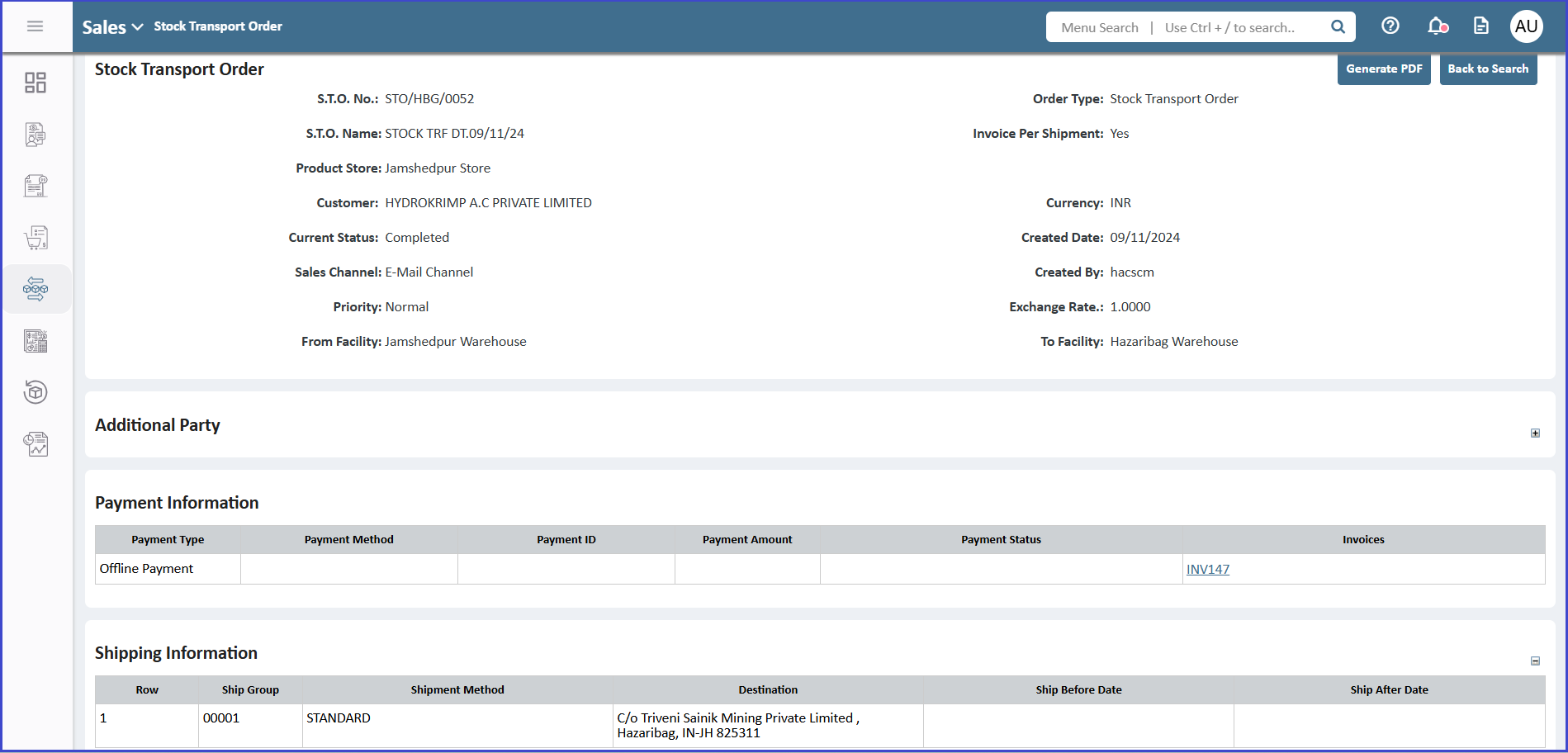Select the stock transfer sidebar icon

click(x=36, y=289)
